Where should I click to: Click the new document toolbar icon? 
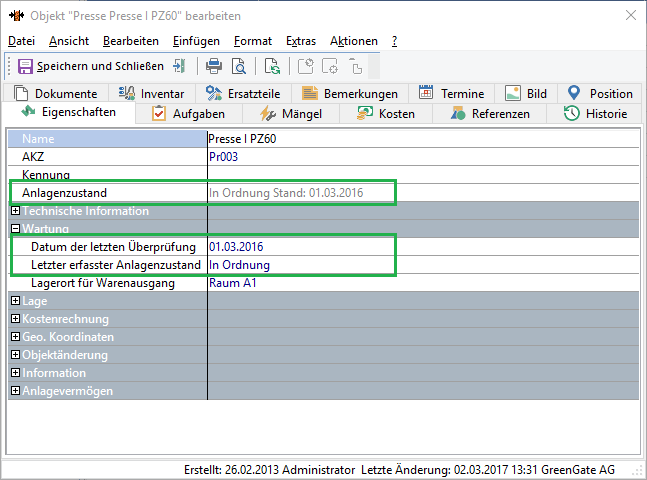[x=306, y=66]
